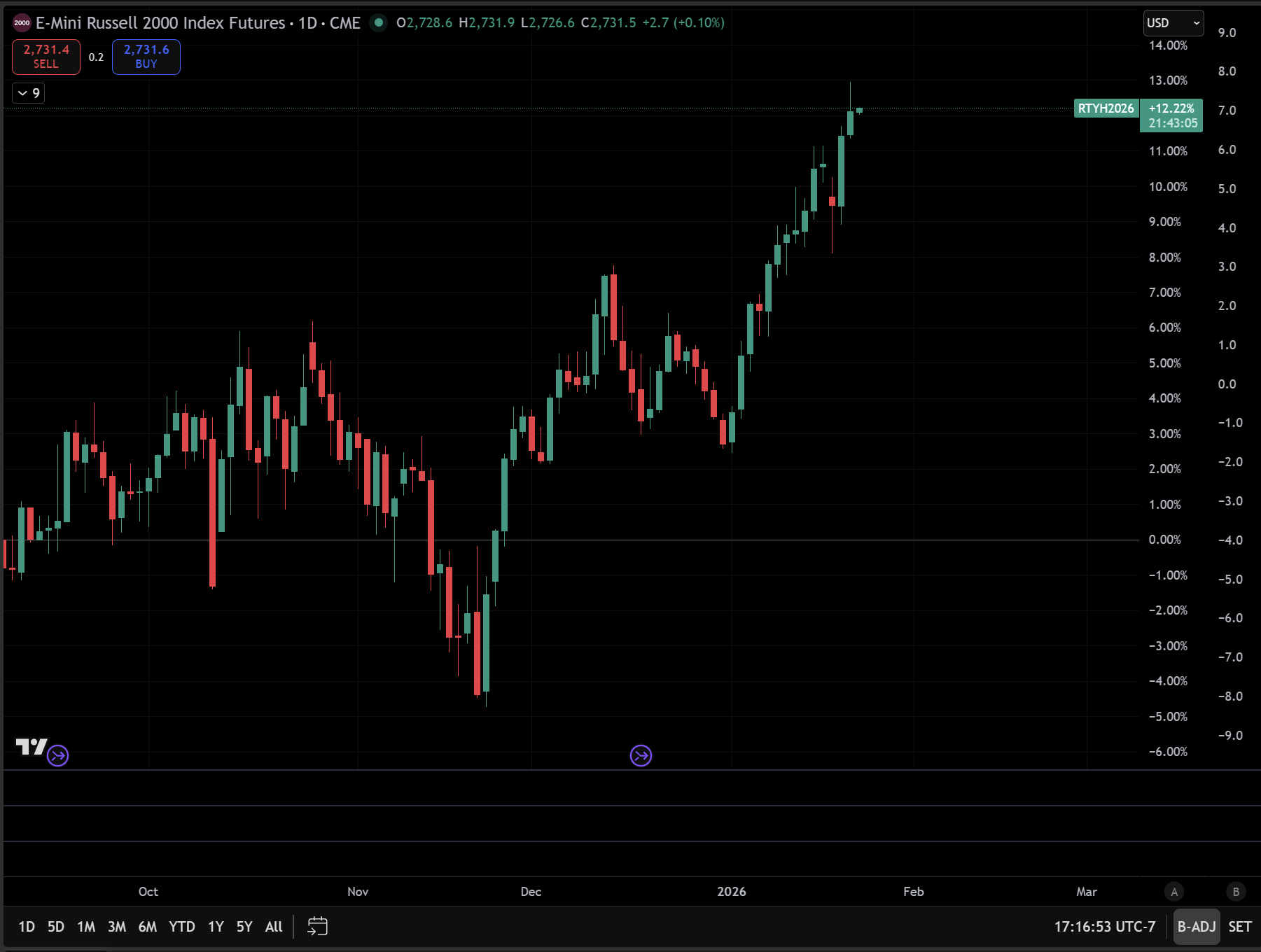Select the 5Y time range

pyautogui.click(x=244, y=927)
